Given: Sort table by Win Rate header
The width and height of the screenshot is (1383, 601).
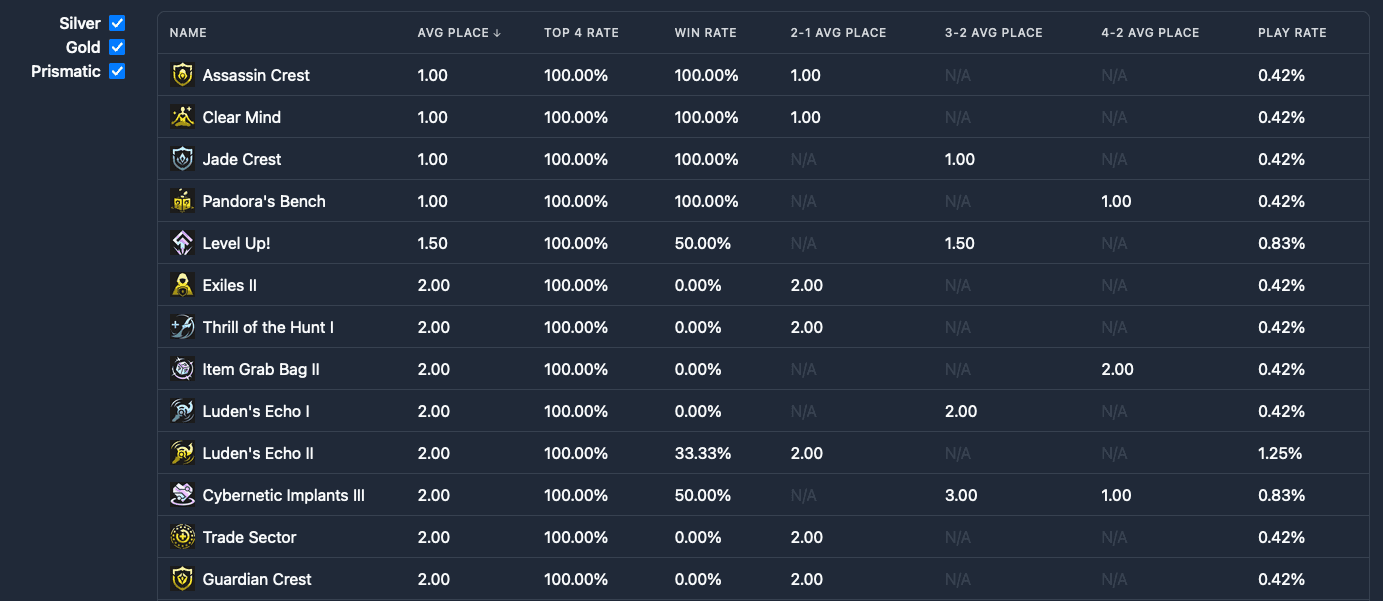Looking at the screenshot, I should coord(705,33).
